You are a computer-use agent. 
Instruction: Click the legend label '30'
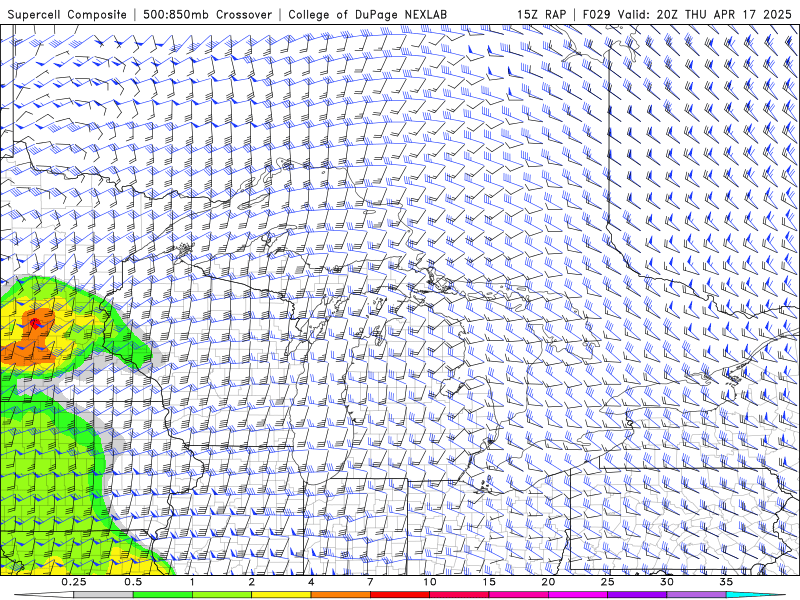click(667, 582)
